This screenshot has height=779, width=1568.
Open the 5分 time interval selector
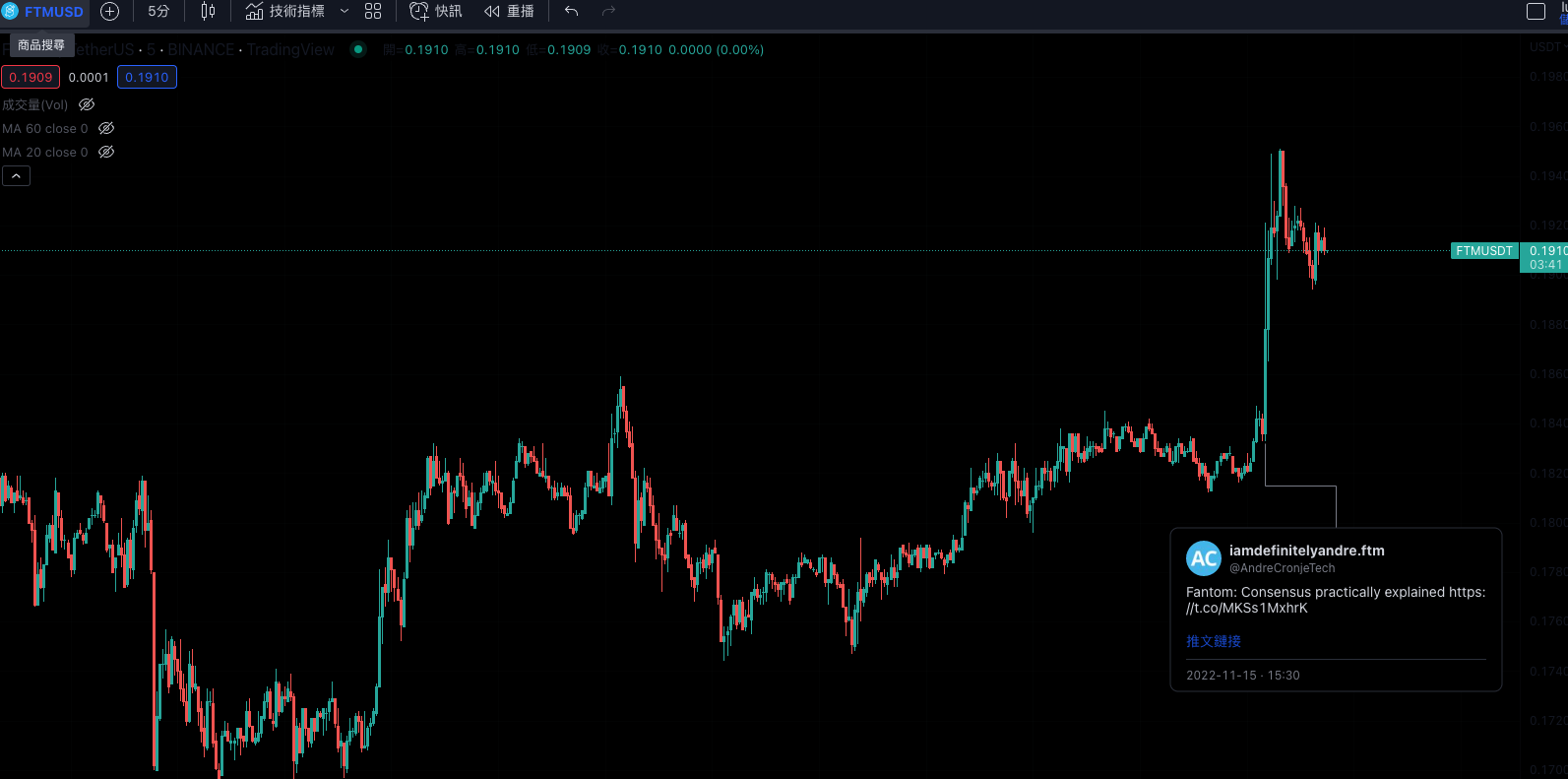coord(158,12)
